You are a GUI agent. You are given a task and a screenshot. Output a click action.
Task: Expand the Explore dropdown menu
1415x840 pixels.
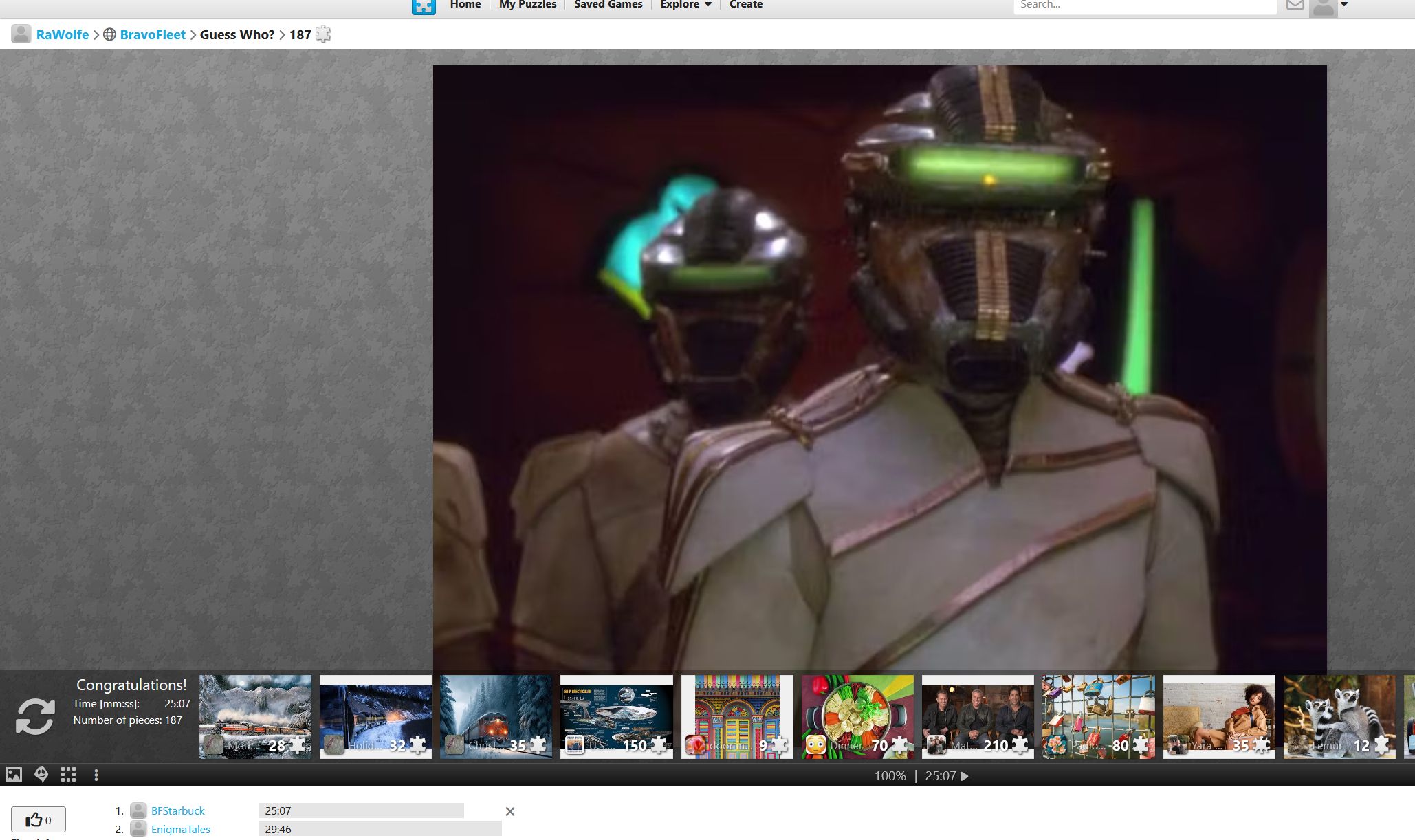(x=685, y=5)
